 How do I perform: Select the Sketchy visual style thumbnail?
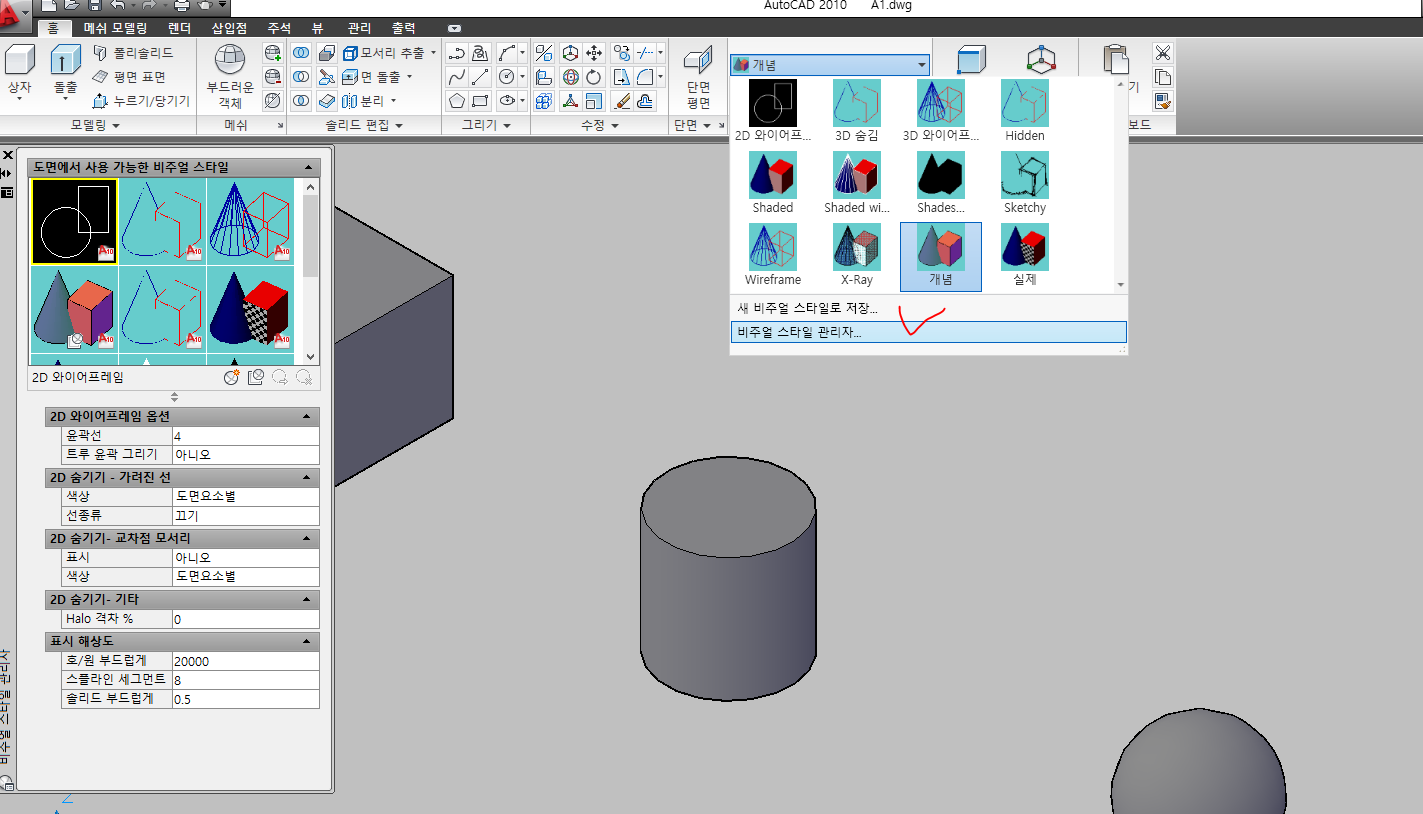point(1025,183)
